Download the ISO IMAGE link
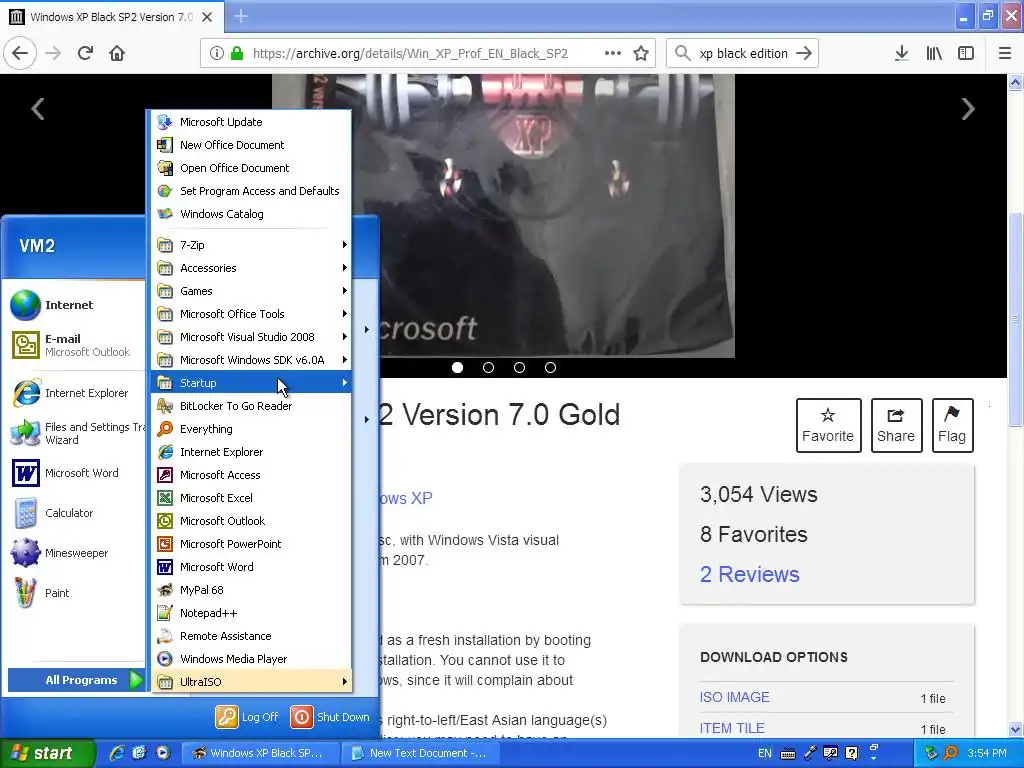 [734, 697]
